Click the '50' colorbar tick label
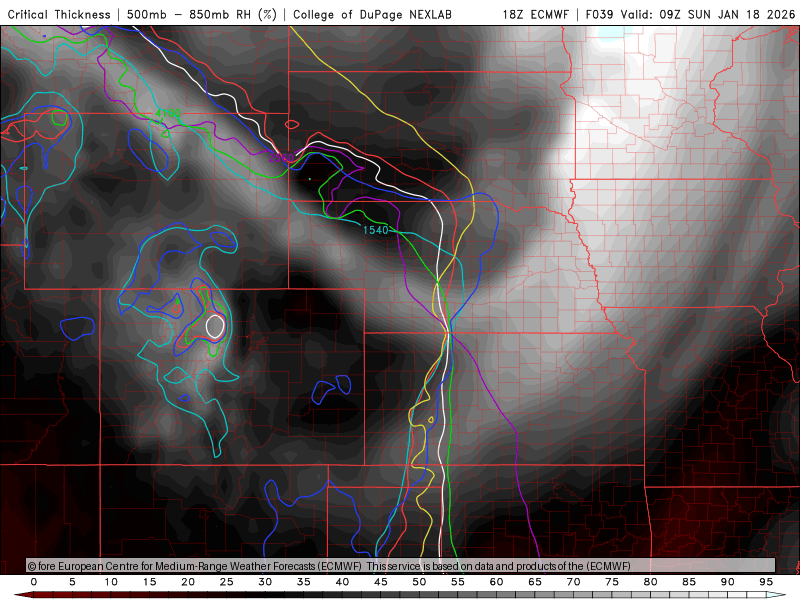 (419, 582)
